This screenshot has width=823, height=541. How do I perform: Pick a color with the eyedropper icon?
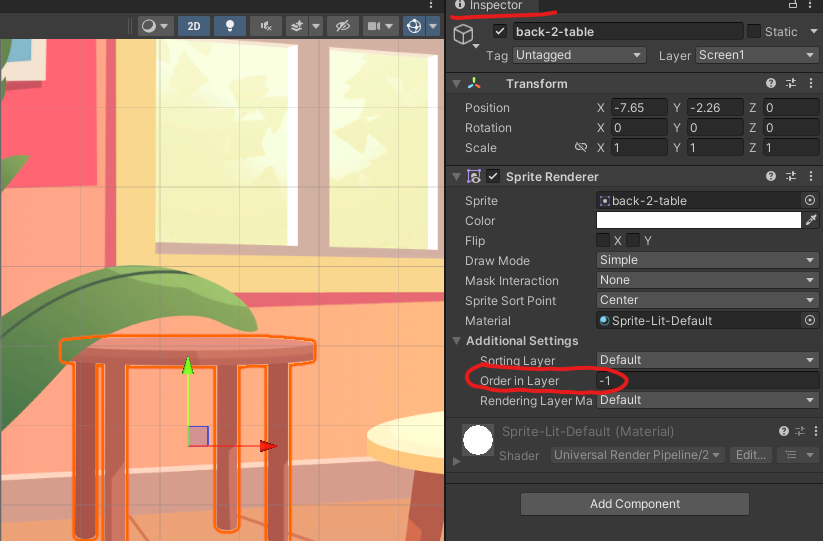811,220
